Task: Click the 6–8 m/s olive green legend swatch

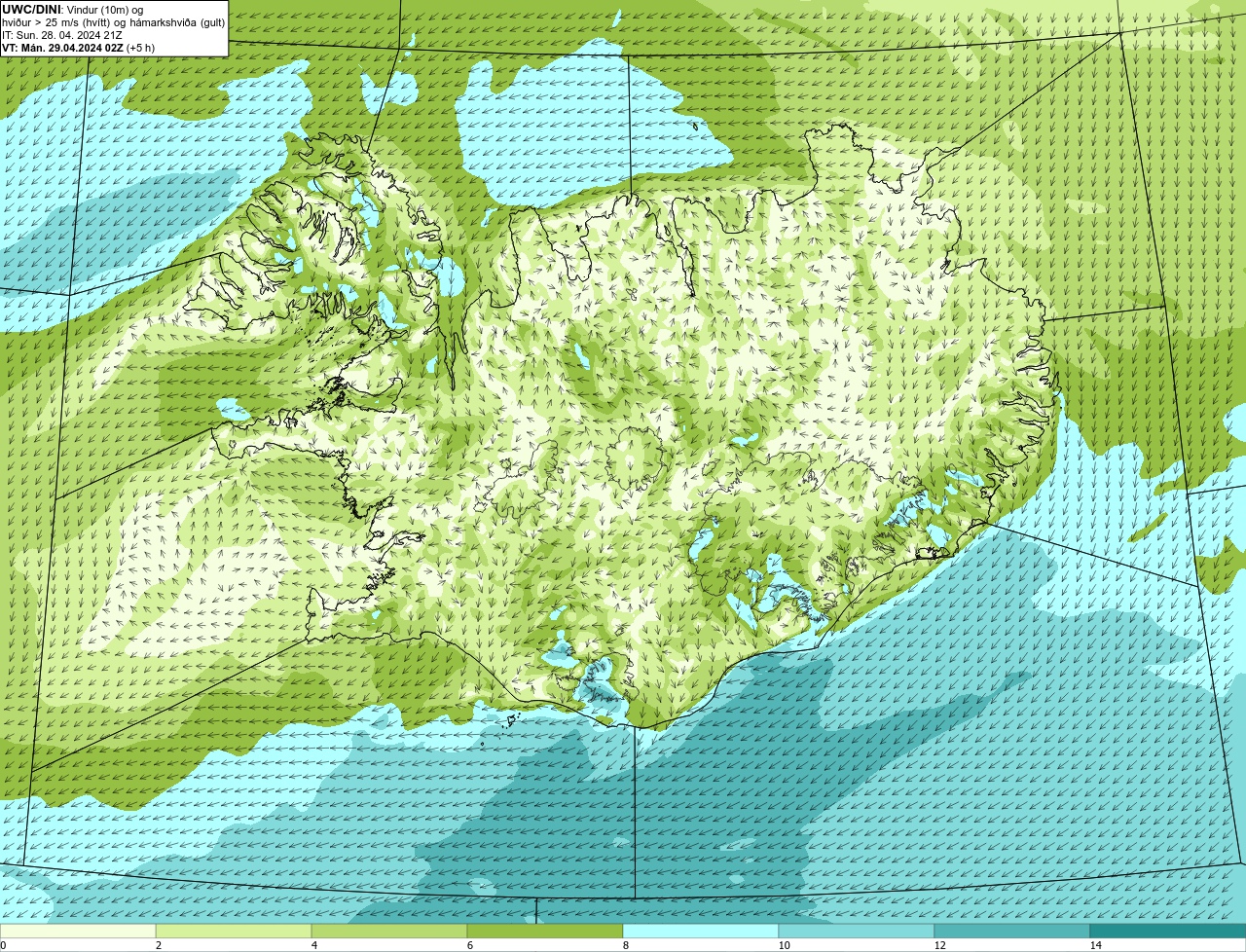Action: point(545,931)
